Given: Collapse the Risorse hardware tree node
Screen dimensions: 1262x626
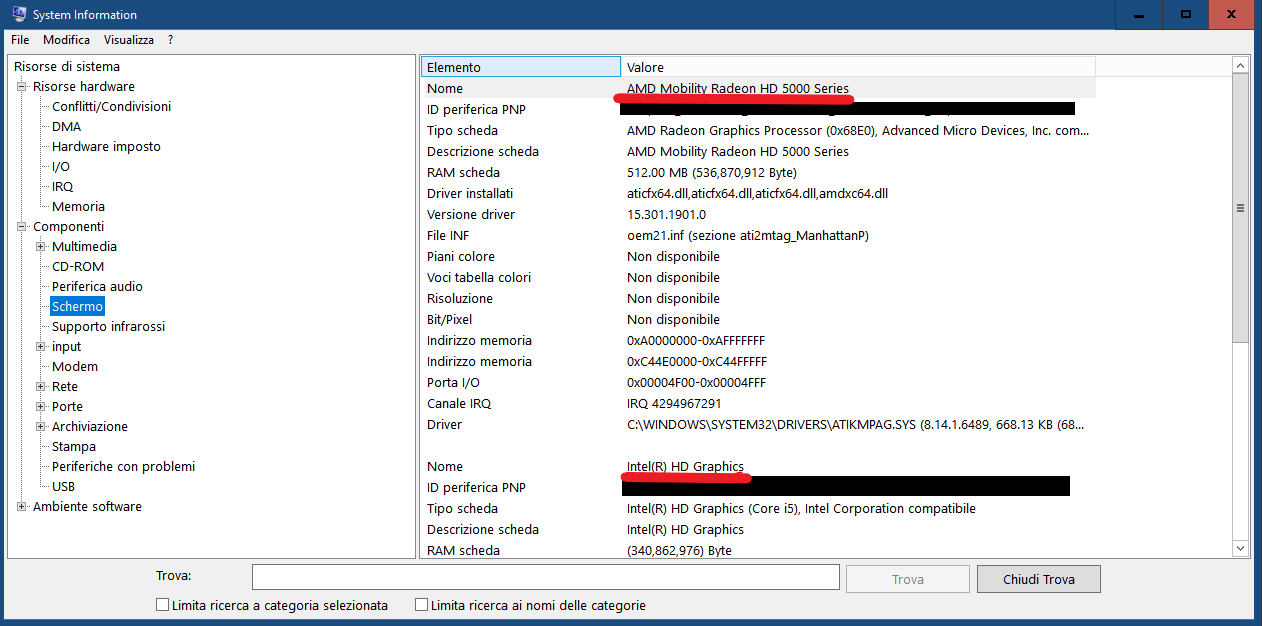Looking at the screenshot, I should [22, 87].
